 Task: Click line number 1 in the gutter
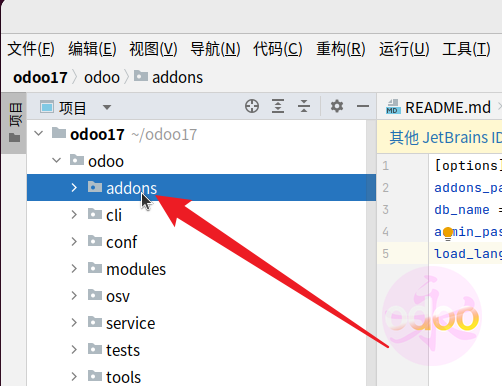(x=386, y=166)
